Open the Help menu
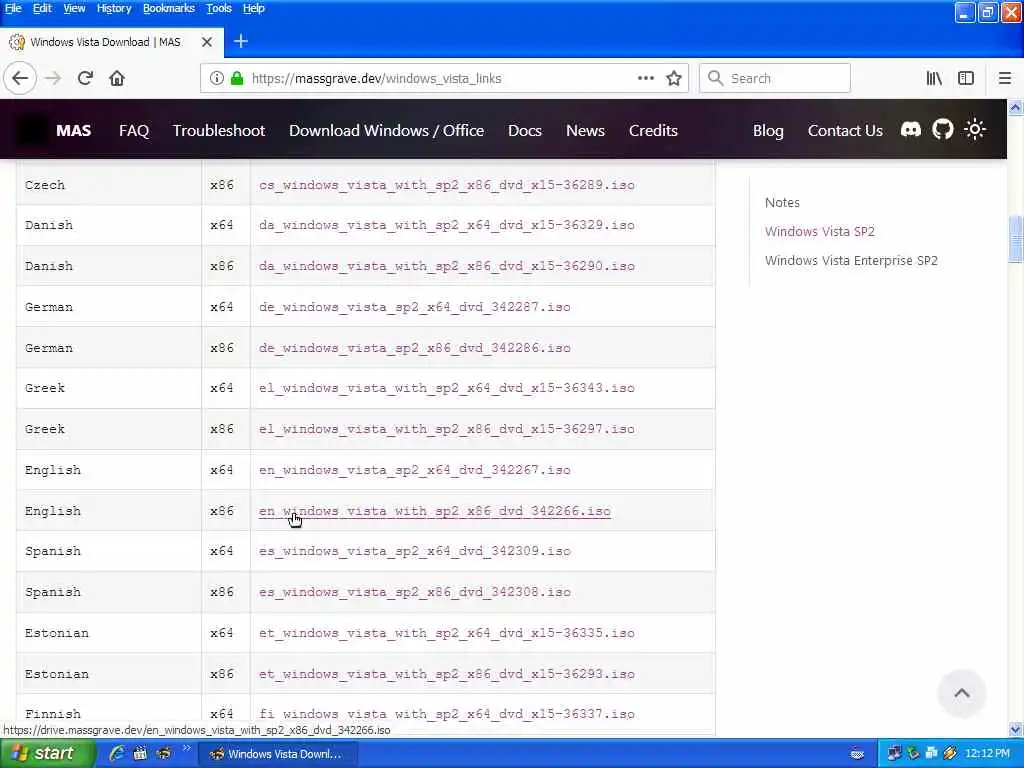 [253, 8]
